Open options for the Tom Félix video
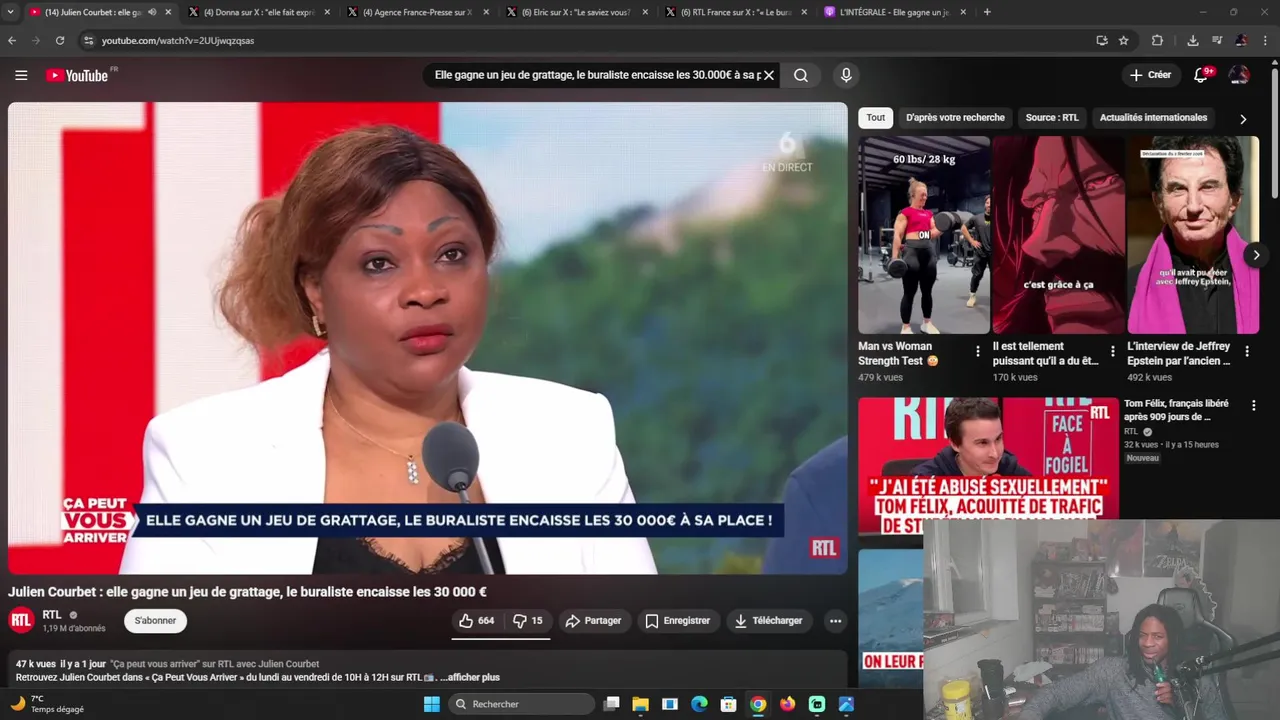The height and width of the screenshot is (720, 1280). coord(1254,406)
